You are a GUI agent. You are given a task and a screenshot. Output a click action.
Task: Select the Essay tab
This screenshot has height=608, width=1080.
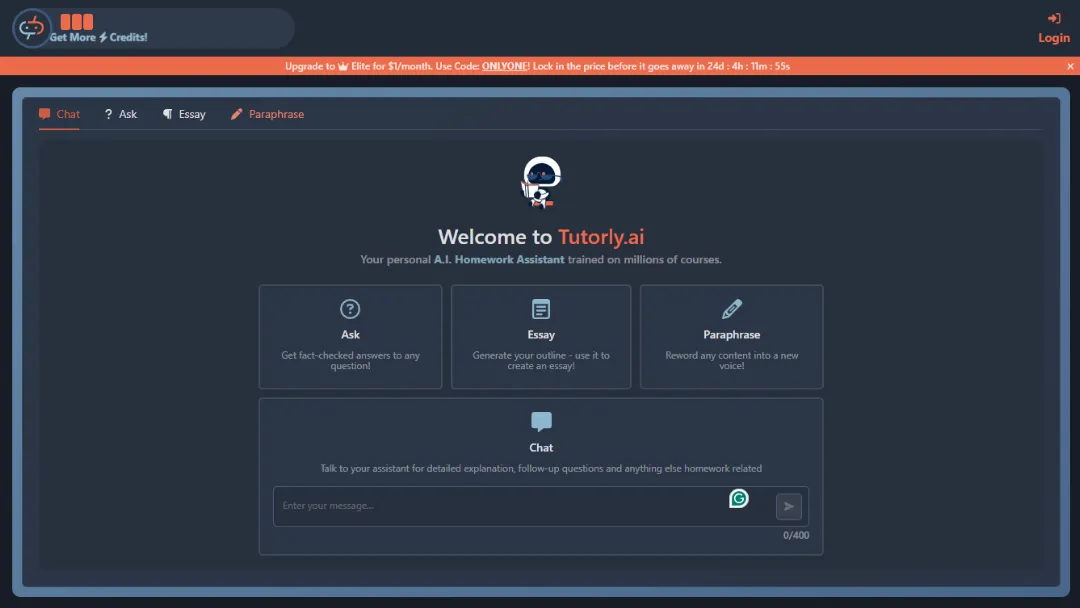tap(184, 114)
